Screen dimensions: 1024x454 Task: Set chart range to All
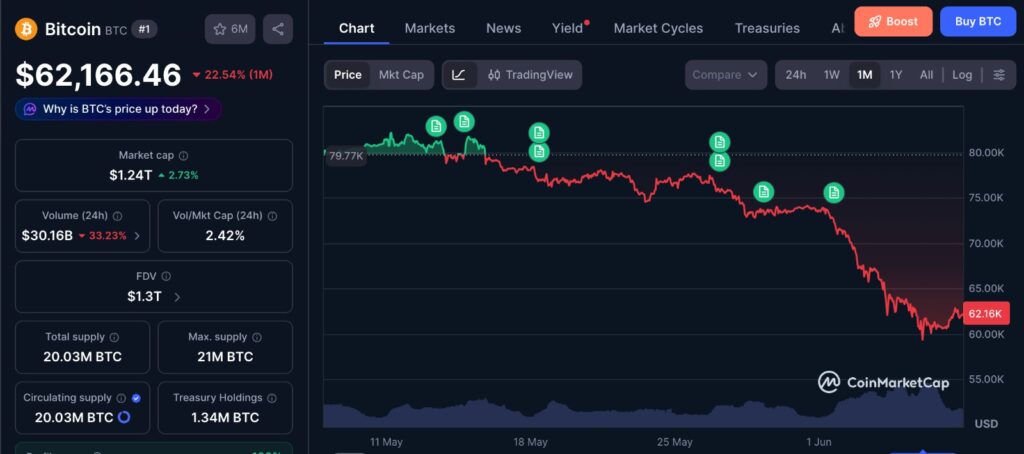click(926, 74)
